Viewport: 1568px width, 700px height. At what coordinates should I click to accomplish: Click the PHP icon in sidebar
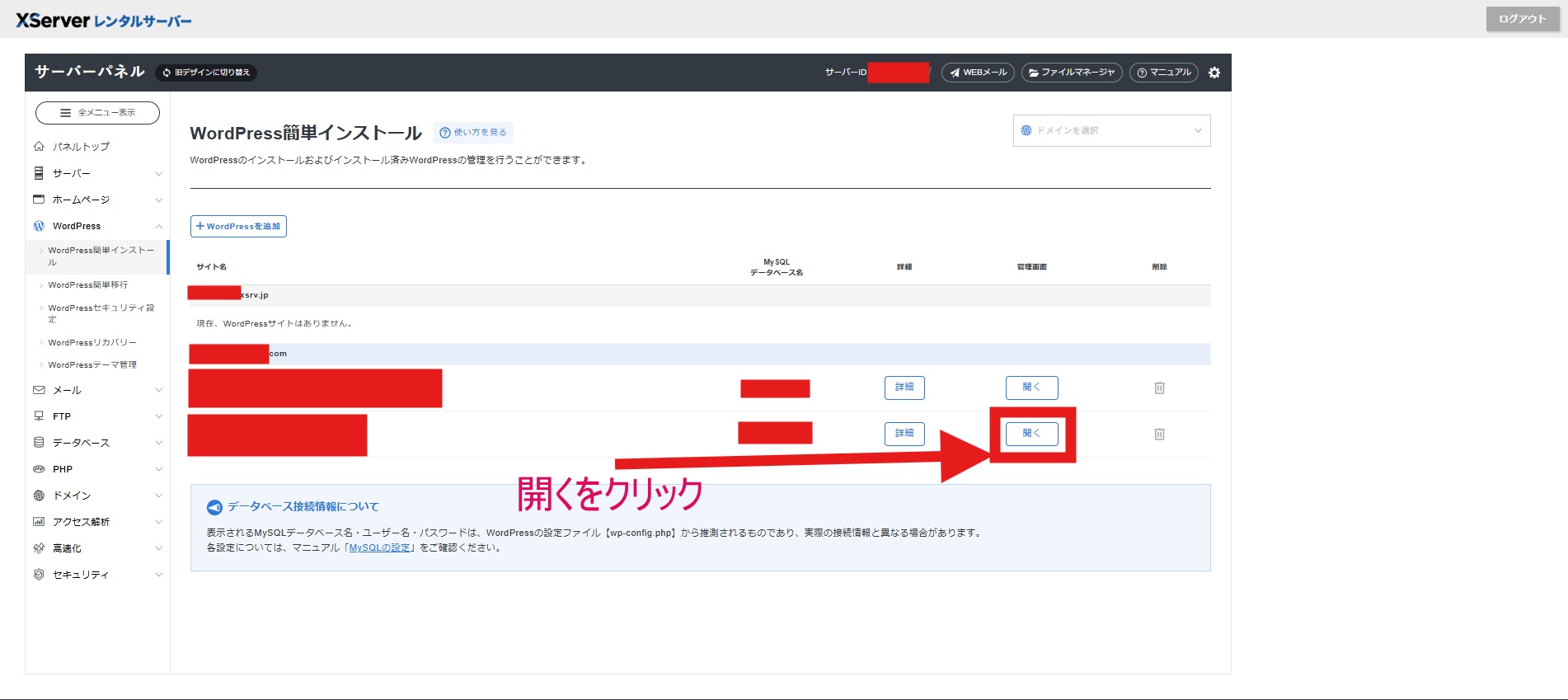coord(39,469)
